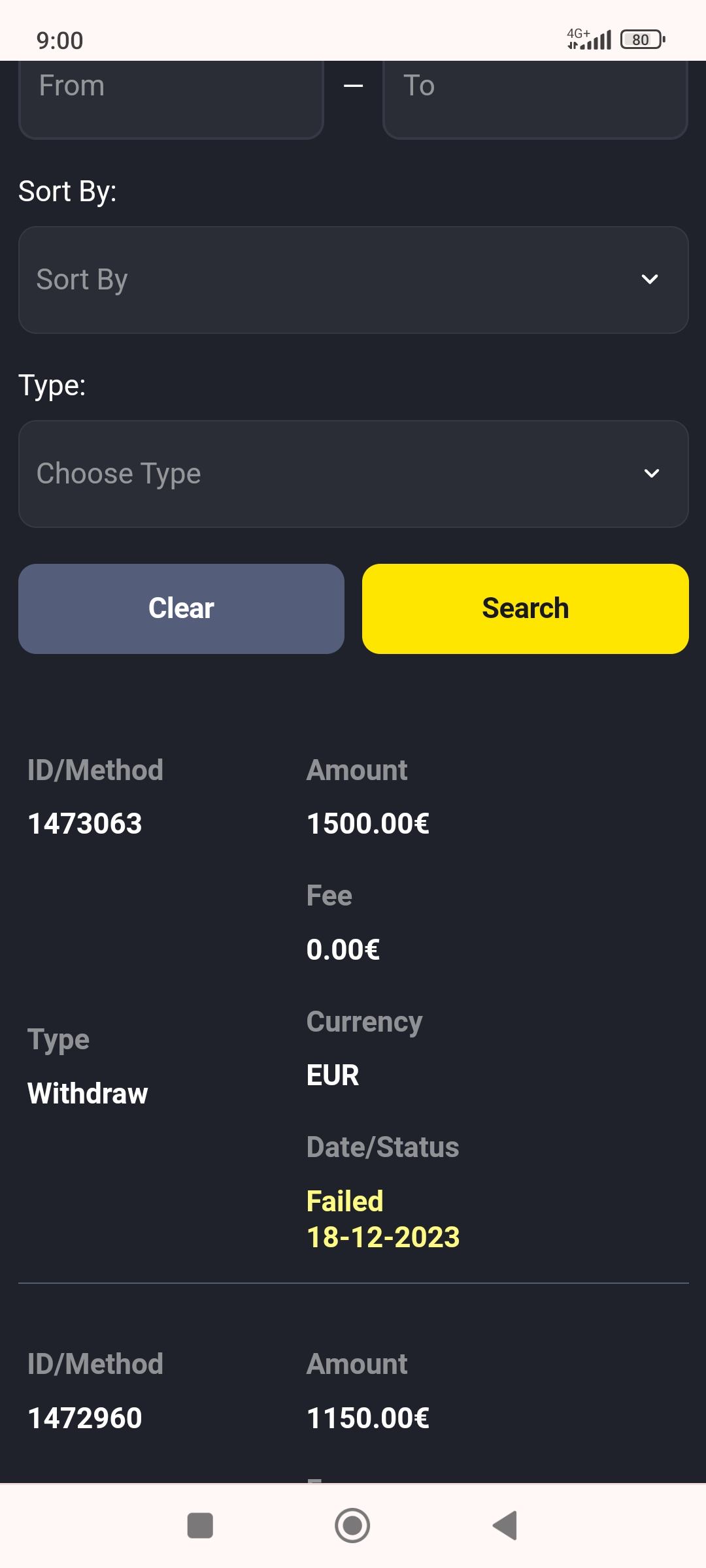Open recent apps with square icon
Image resolution: width=706 pixels, height=1568 pixels.
coord(200,1526)
